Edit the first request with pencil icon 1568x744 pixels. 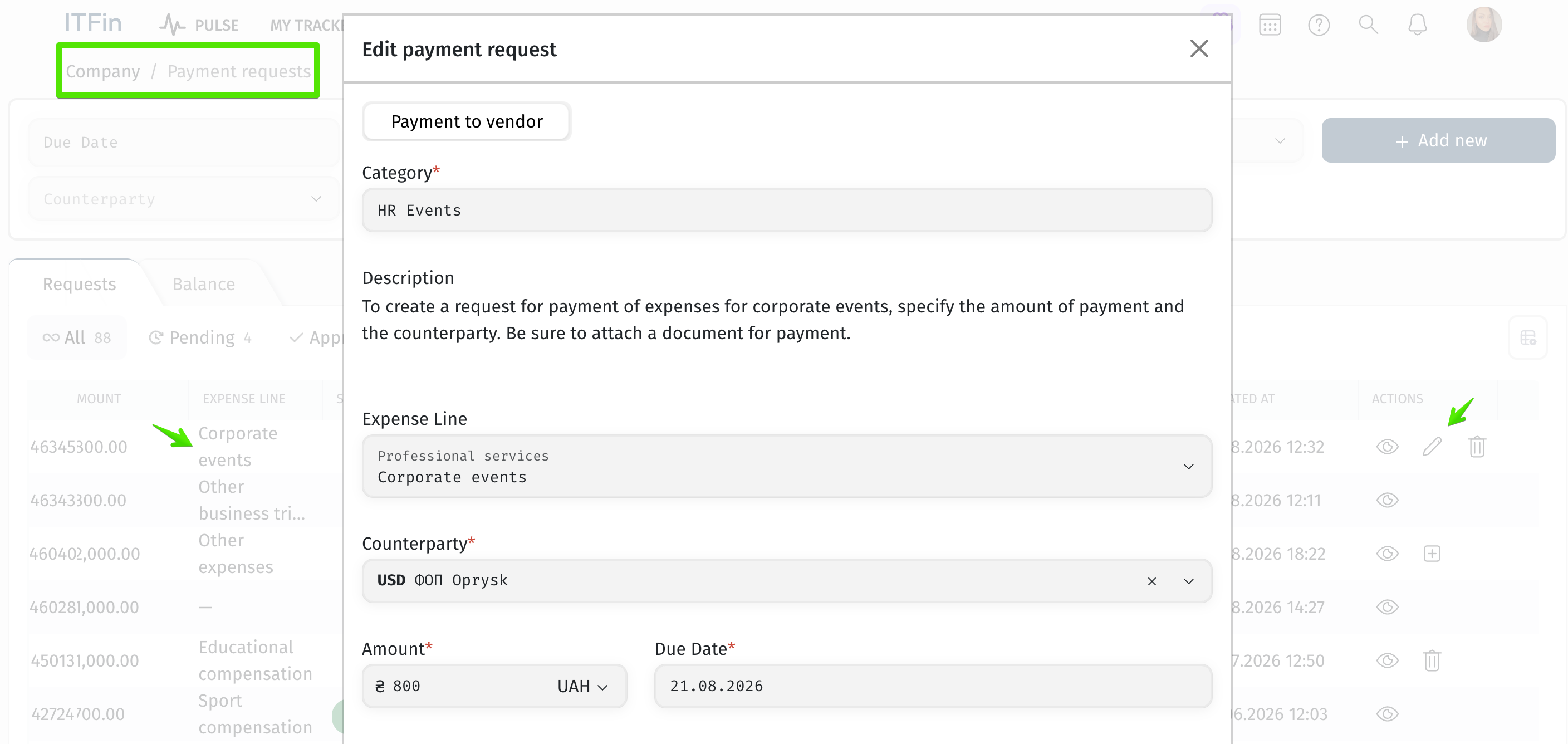pos(1432,446)
